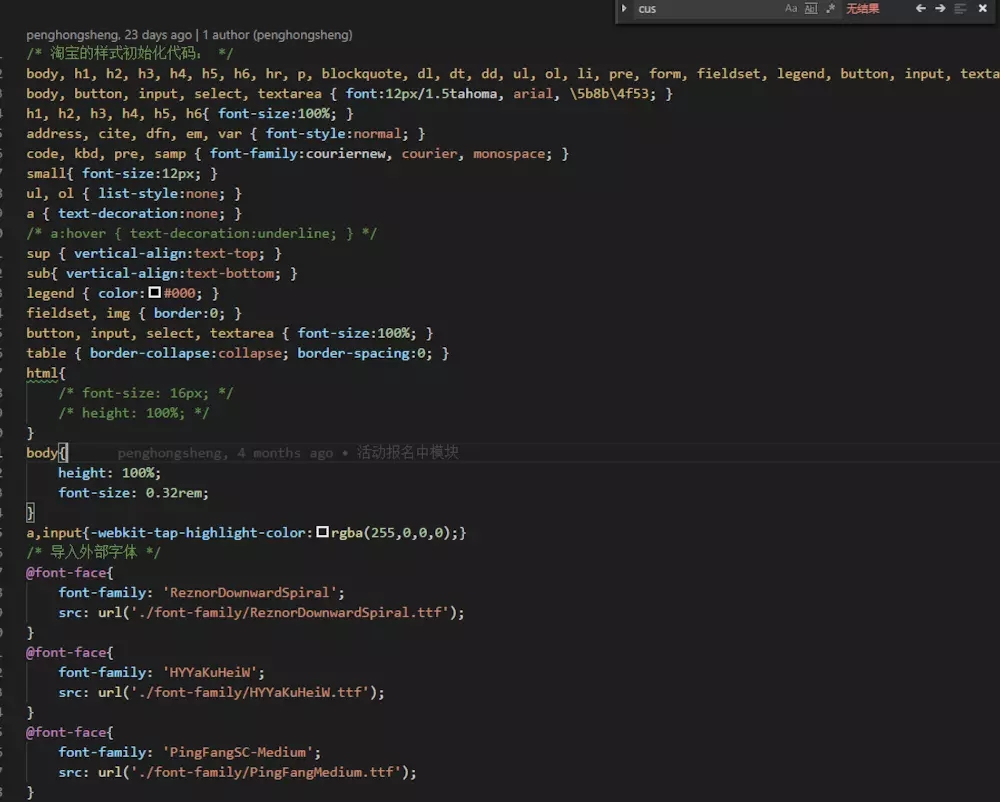Click the '\5b8b\4f53' font value
The image size is (1000, 802).
pos(609,93)
